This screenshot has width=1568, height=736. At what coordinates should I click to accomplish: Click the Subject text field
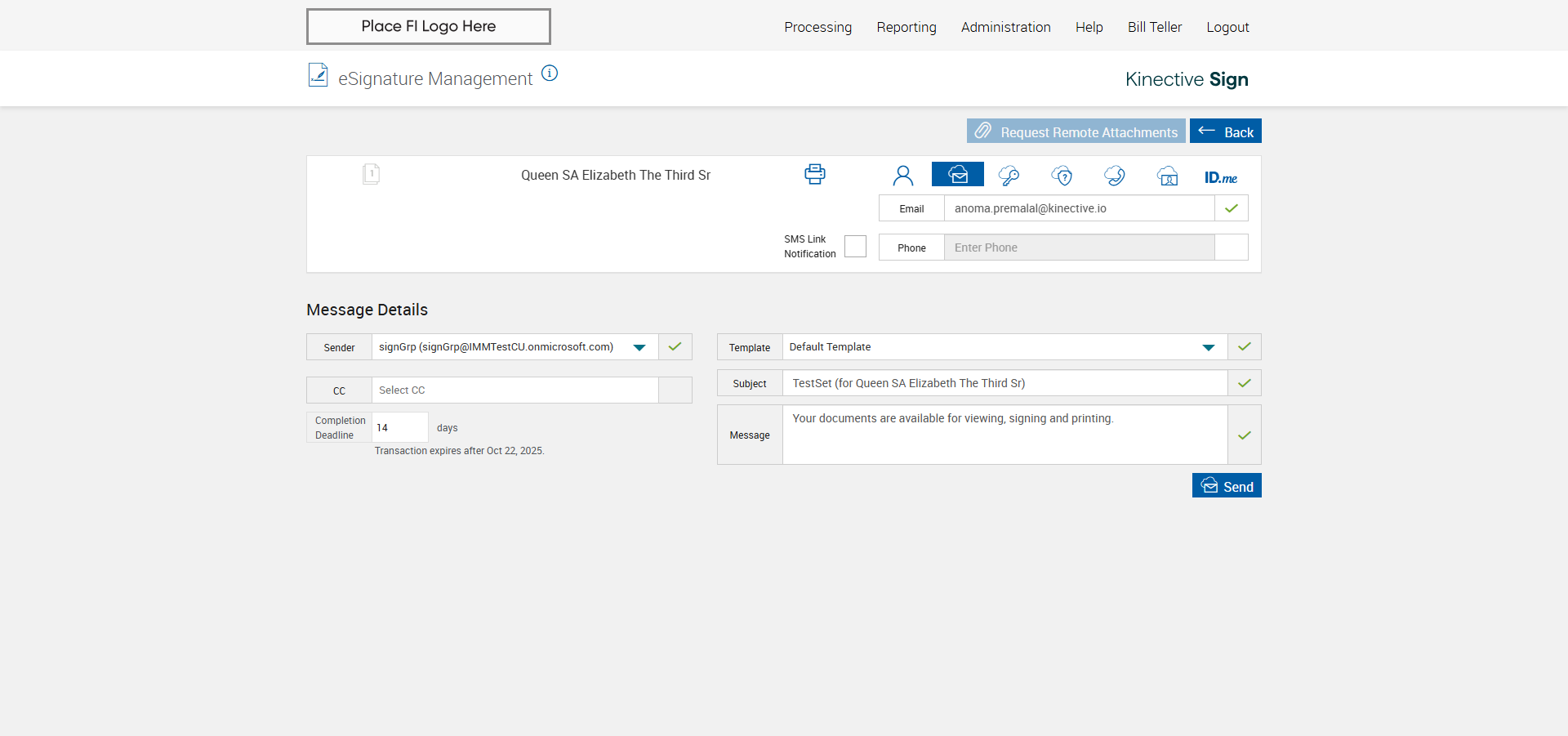(x=1004, y=383)
